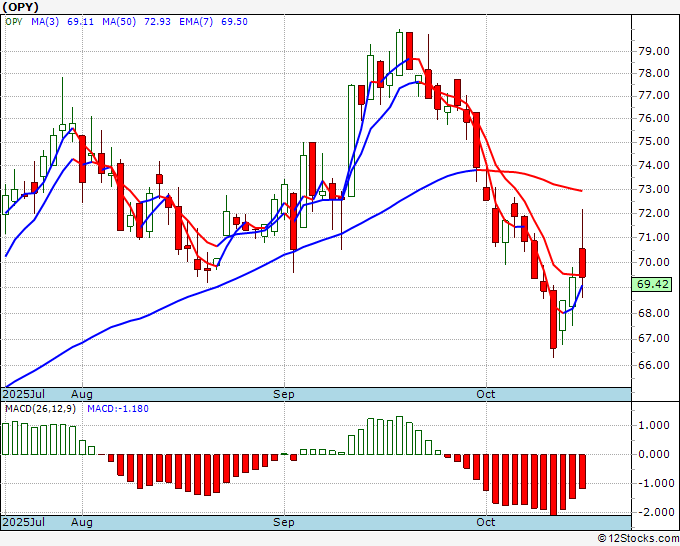Screen dimensions: 680x546
Task: Select the MA(3) legend label
Action: tap(45, 22)
